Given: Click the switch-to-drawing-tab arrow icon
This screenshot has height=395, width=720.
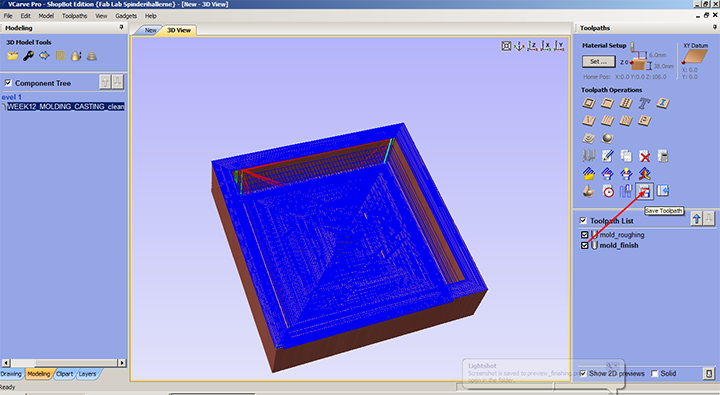Looking at the screenshot, I should (x=663, y=191).
